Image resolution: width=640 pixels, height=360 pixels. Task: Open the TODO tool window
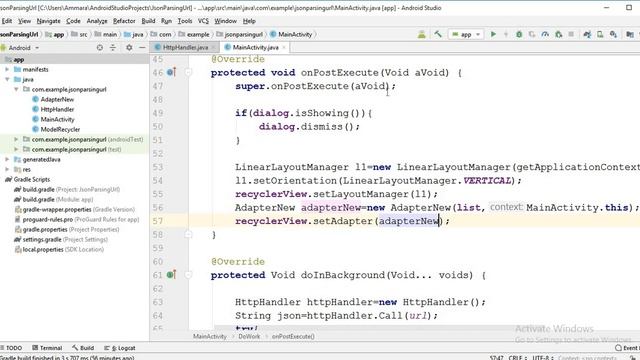[x=11, y=348]
